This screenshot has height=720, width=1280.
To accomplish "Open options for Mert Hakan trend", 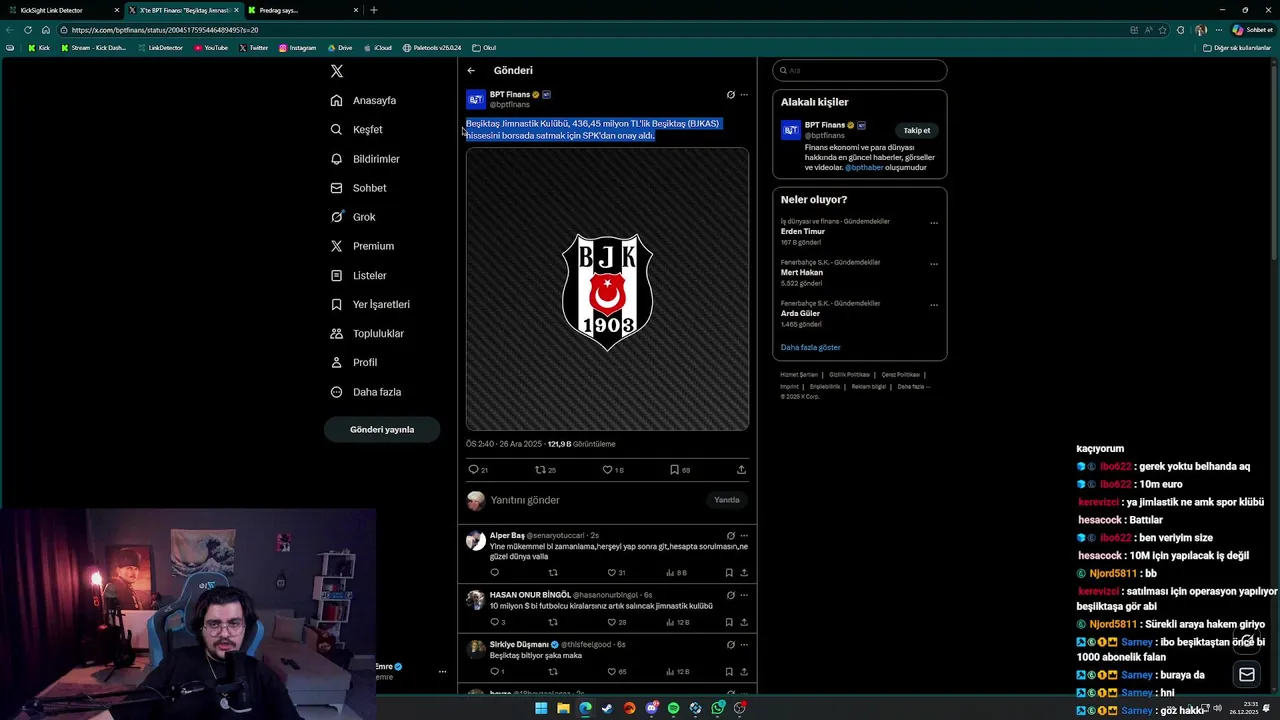I will point(934,264).
